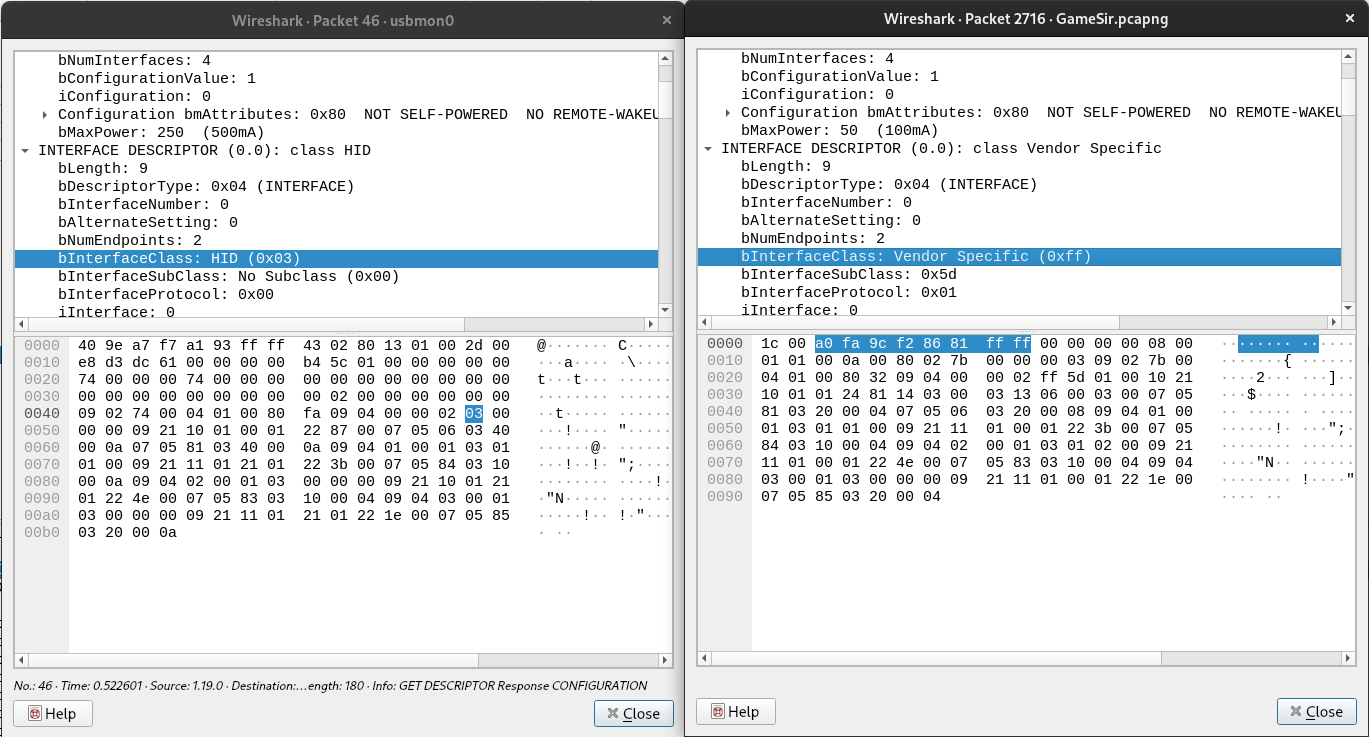Click the Help life-ring icon in usbmon0 dialog
1369x737 pixels.
(x=33, y=713)
